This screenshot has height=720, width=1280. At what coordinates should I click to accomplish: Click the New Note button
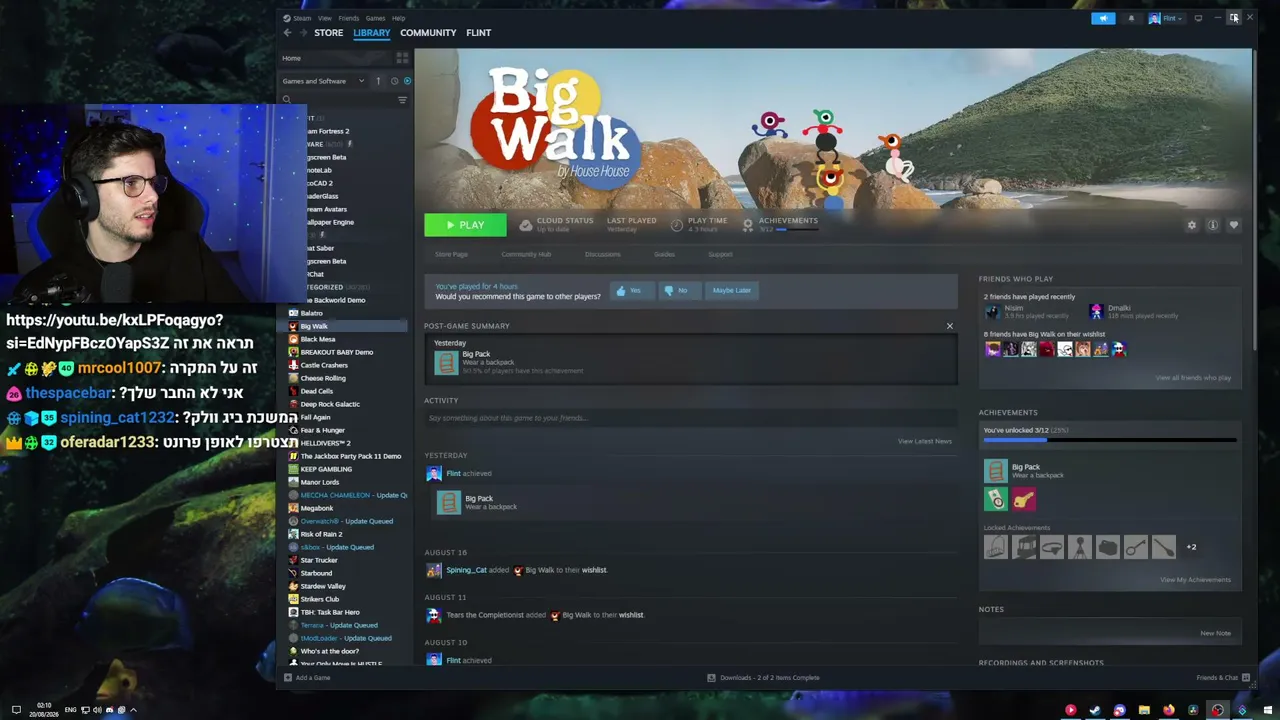[x=1216, y=633]
